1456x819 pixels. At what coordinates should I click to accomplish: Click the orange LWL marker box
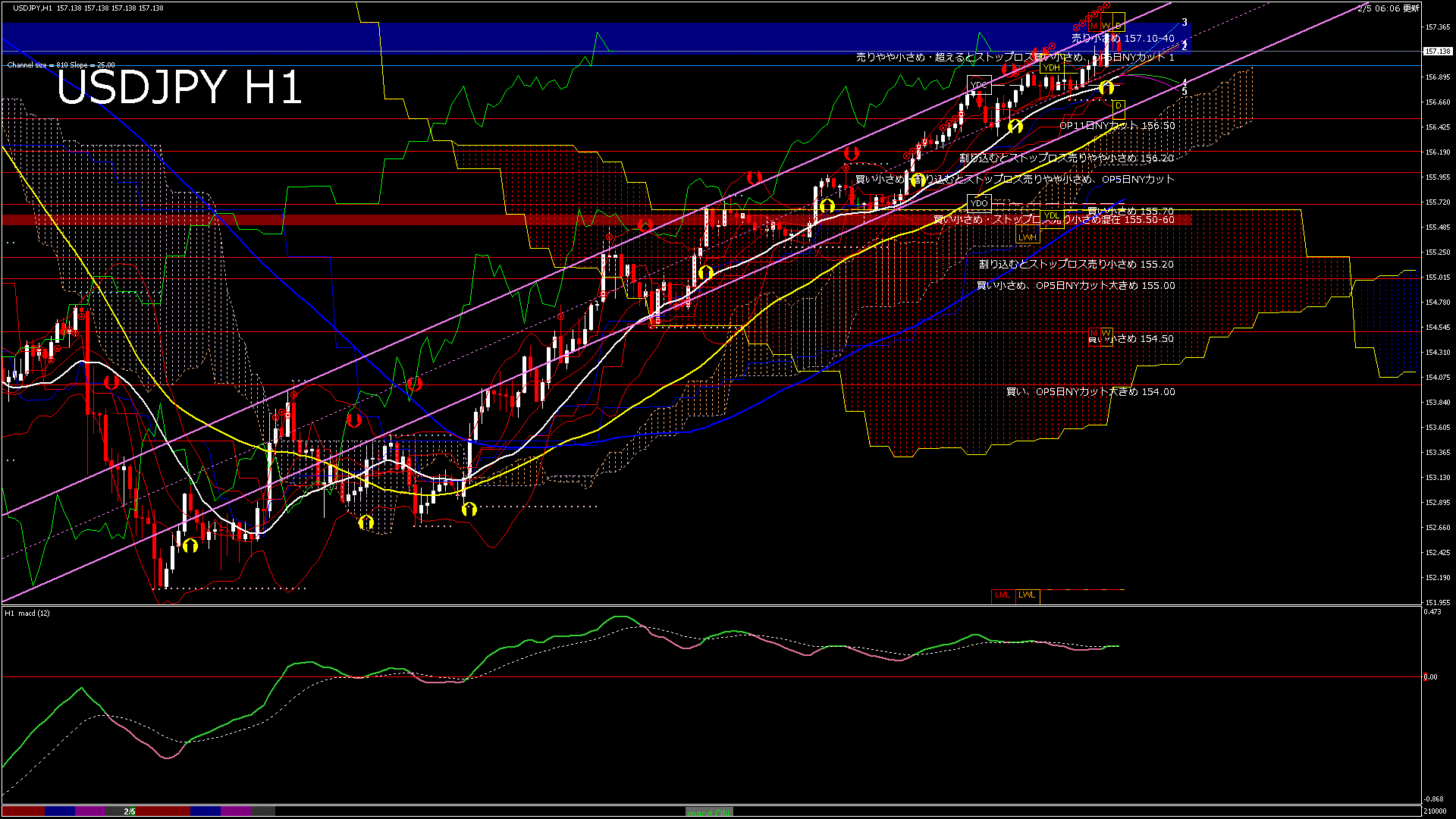pyautogui.click(x=1028, y=595)
